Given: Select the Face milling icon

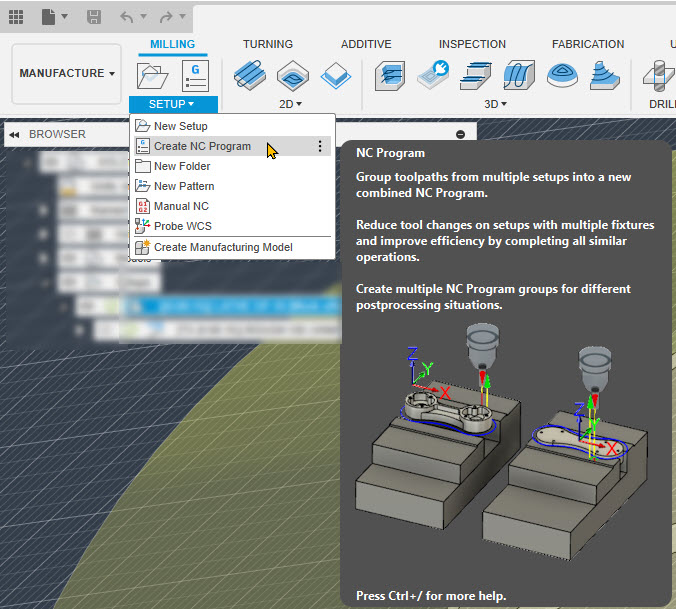Looking at the screenshot, I should [336, 75].
